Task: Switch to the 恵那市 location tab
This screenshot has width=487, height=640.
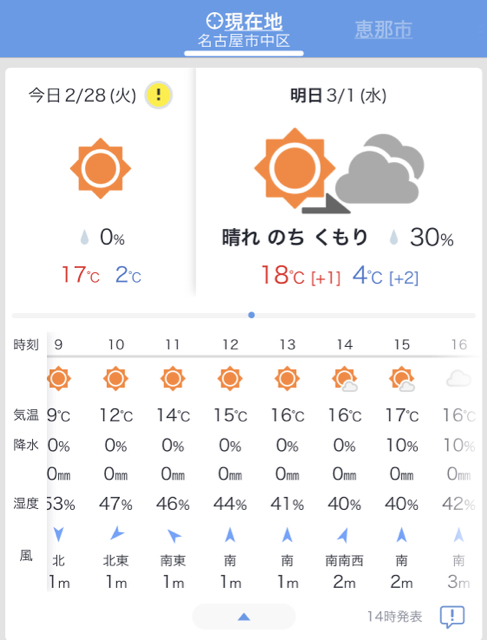Action: (383, 29)
